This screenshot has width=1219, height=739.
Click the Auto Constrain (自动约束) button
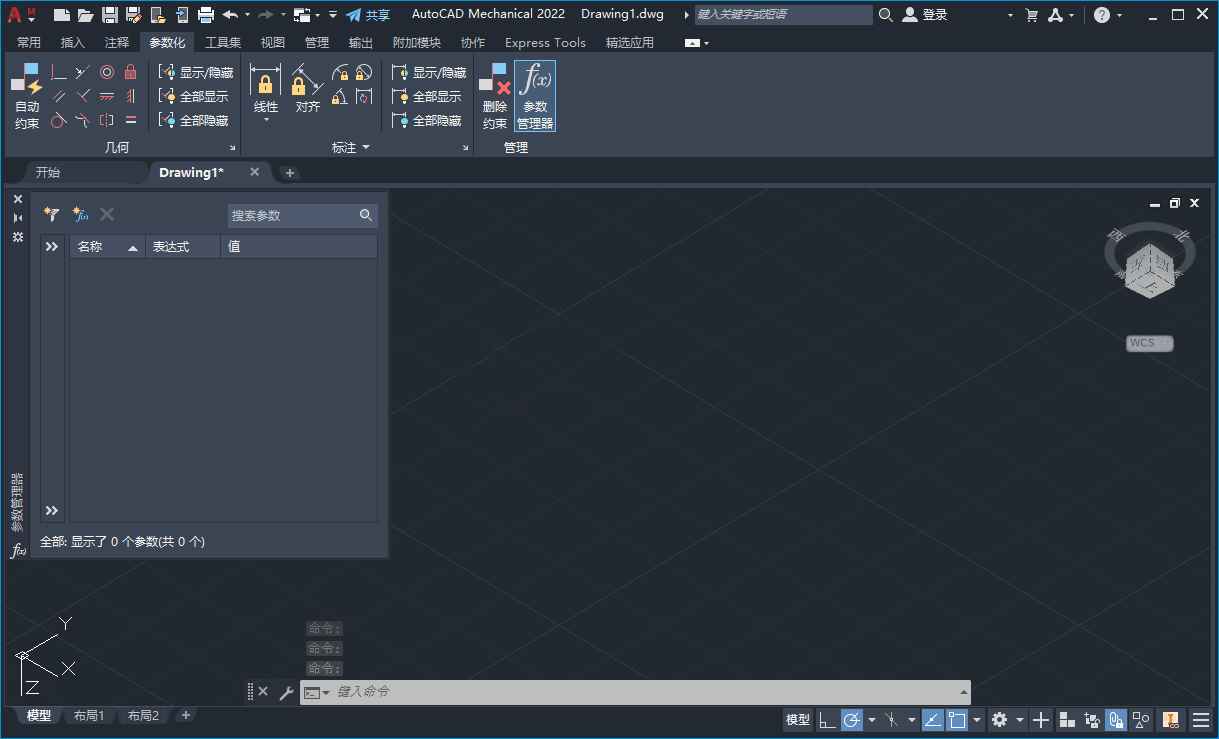coord(27,96)
